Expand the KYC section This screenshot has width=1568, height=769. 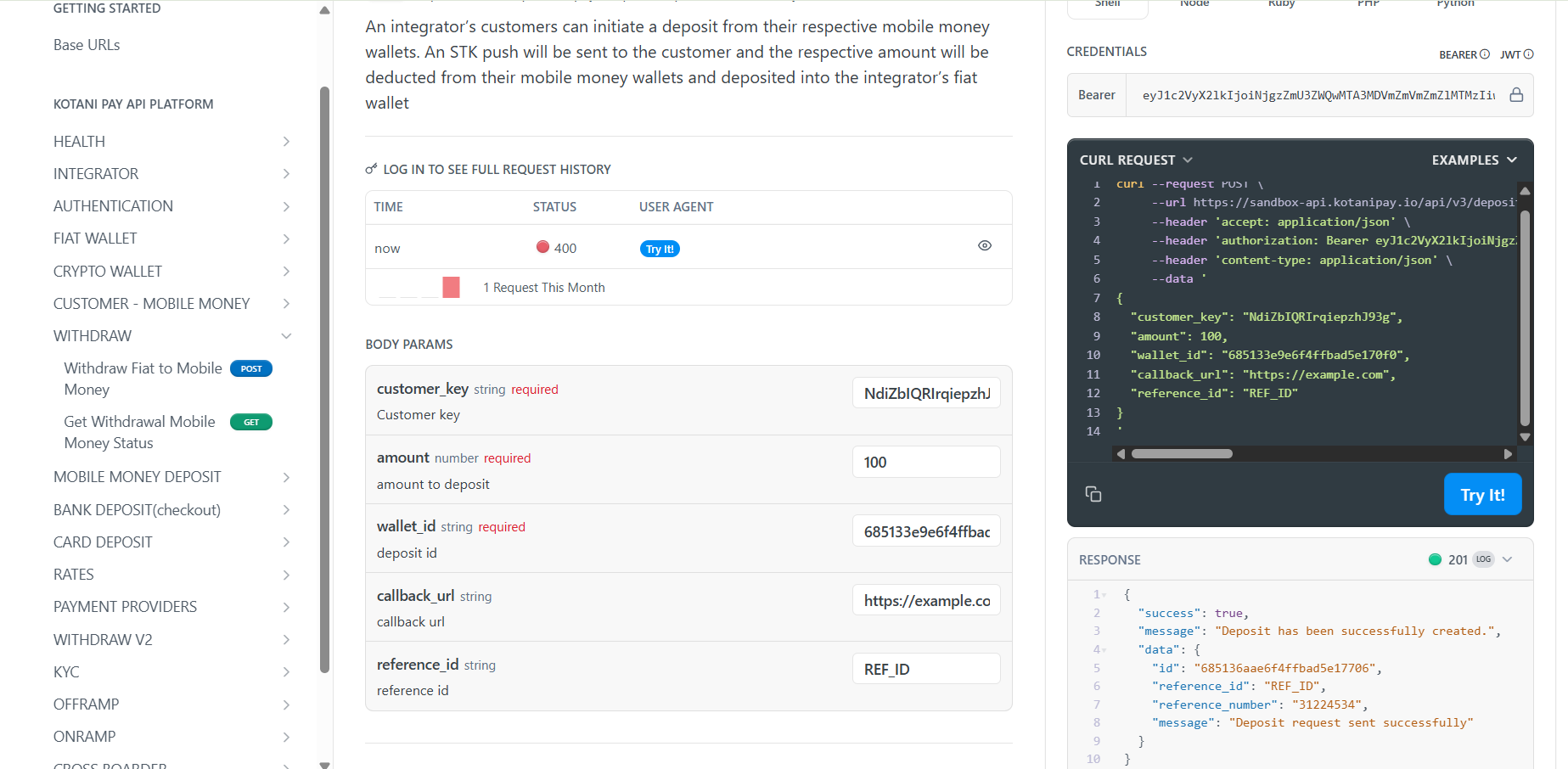pos(286,672)
